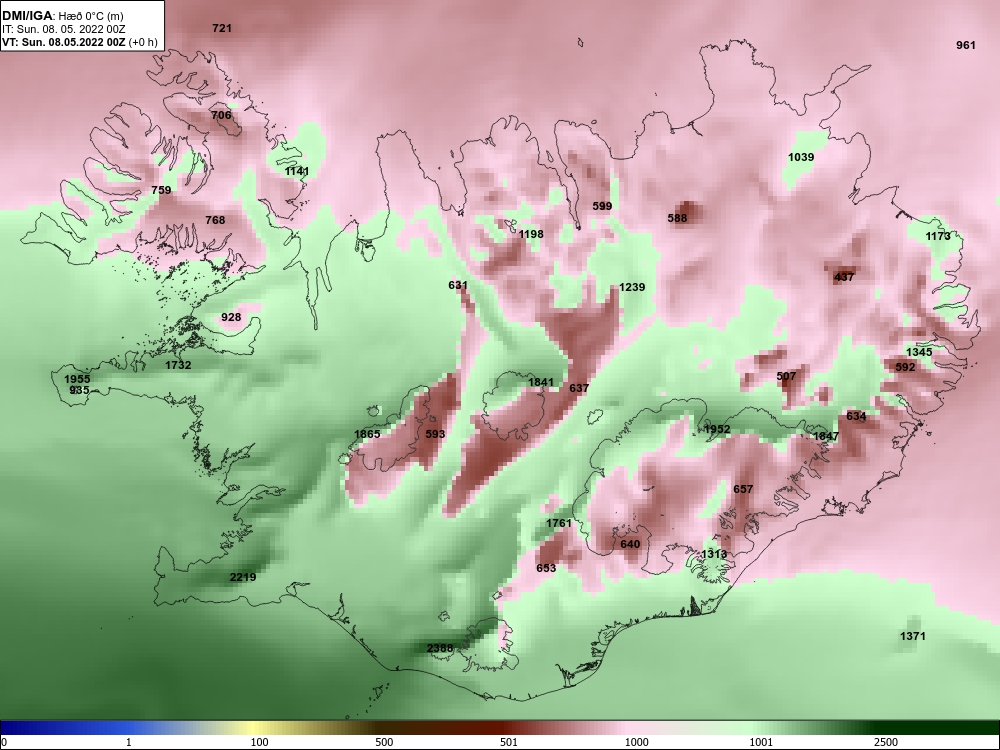Viewport: 1000px width, 750px height.
Task: Click the 1173 value label
Action: click(x=938, y=236)
